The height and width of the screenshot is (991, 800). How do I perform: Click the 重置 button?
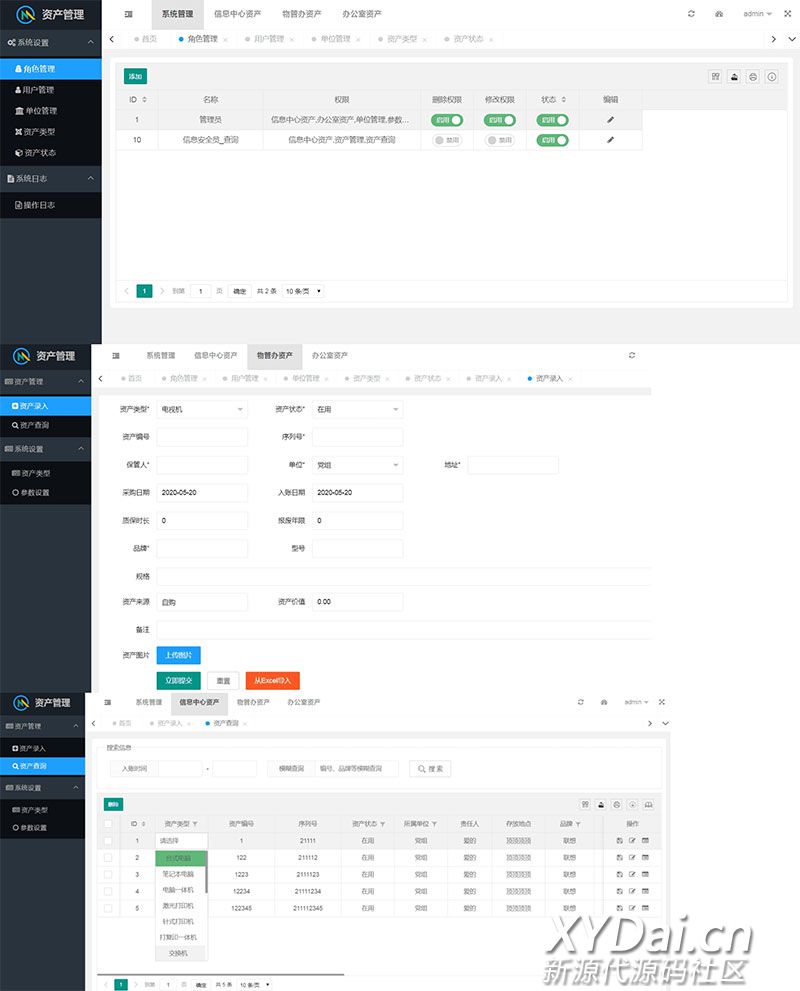click(223, 681)
